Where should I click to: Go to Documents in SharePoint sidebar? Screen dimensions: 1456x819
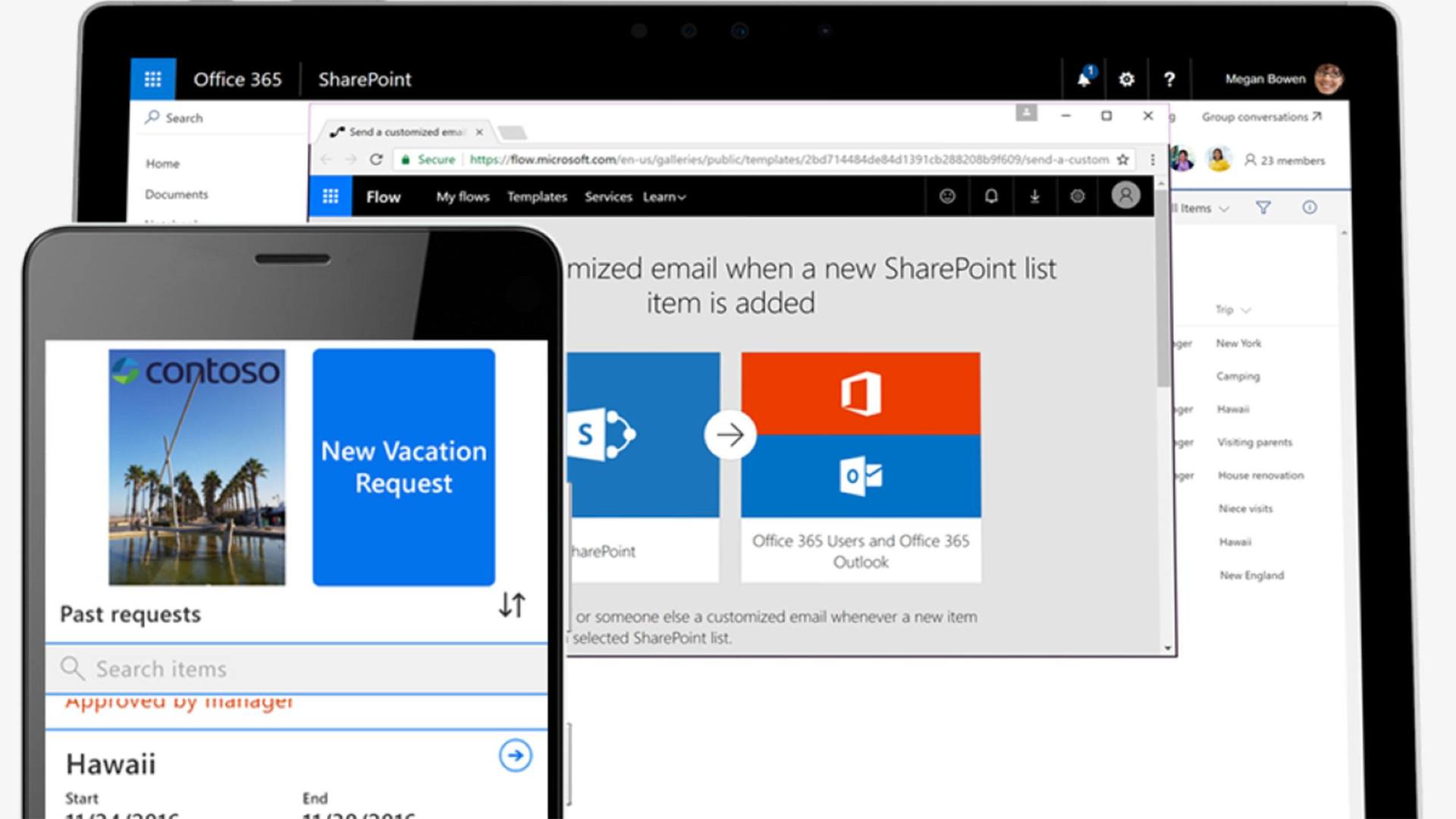click(176, 195)
